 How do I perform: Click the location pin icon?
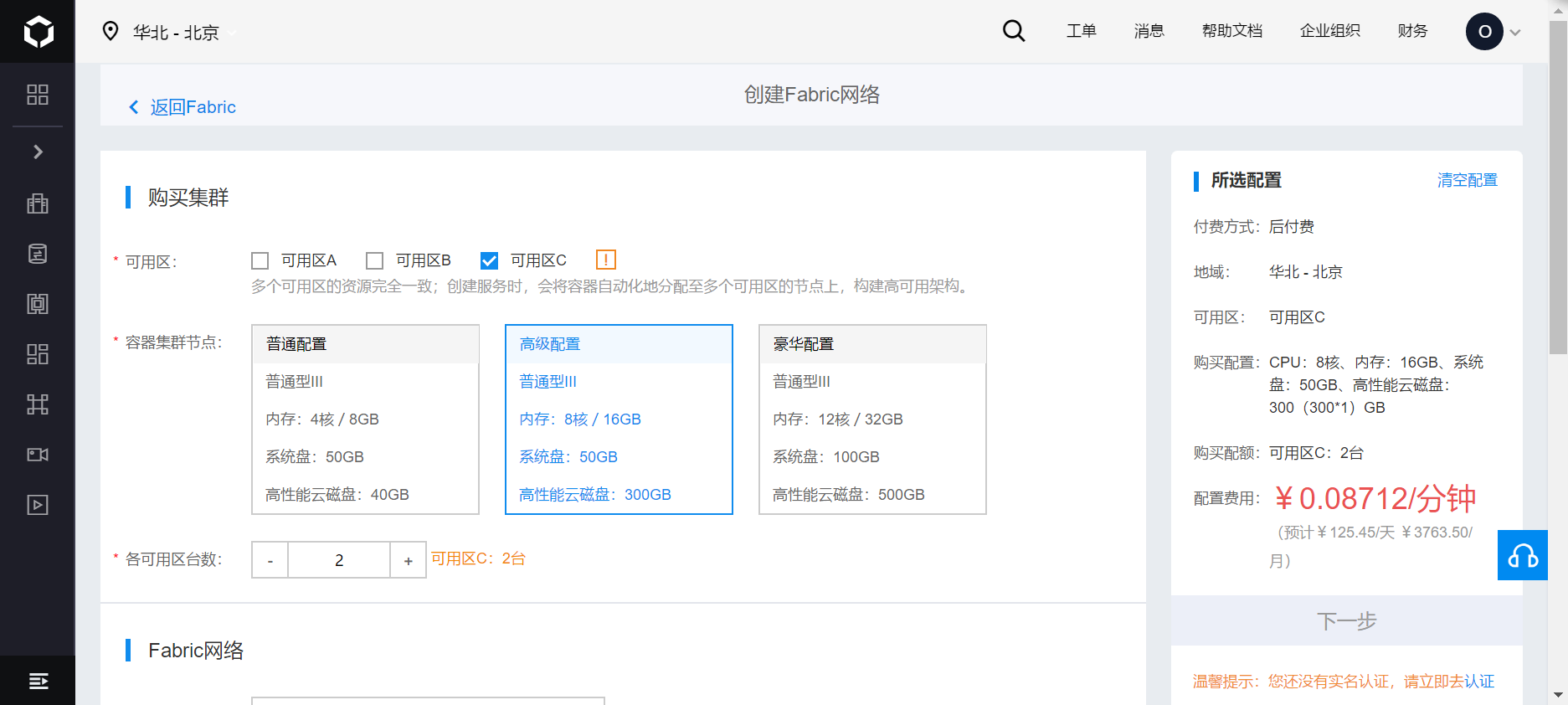coord(110,32)
